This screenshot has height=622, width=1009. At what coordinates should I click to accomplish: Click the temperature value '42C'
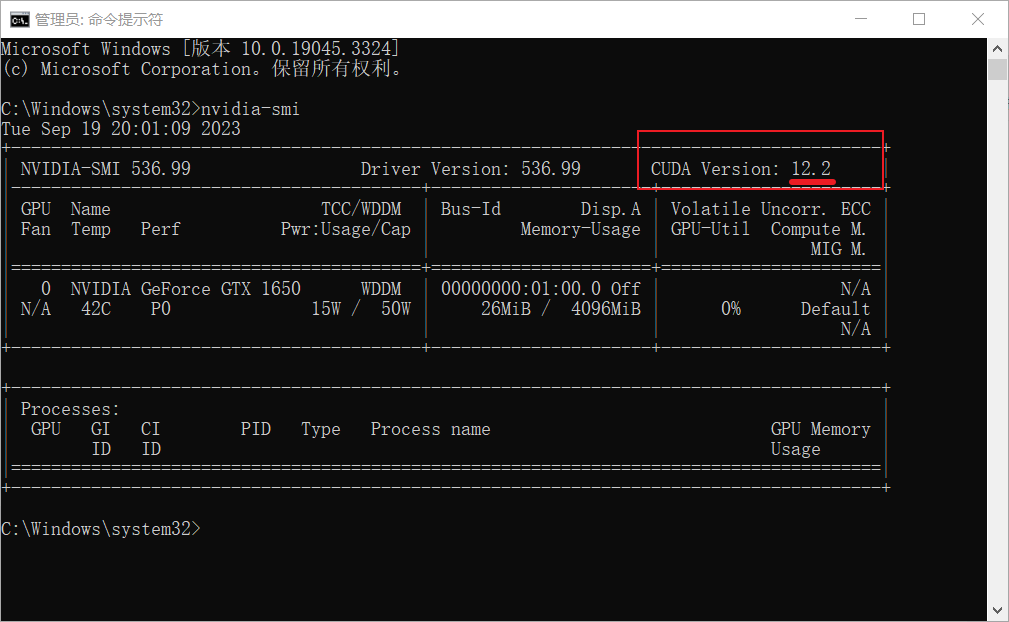(x=96, y=309)
